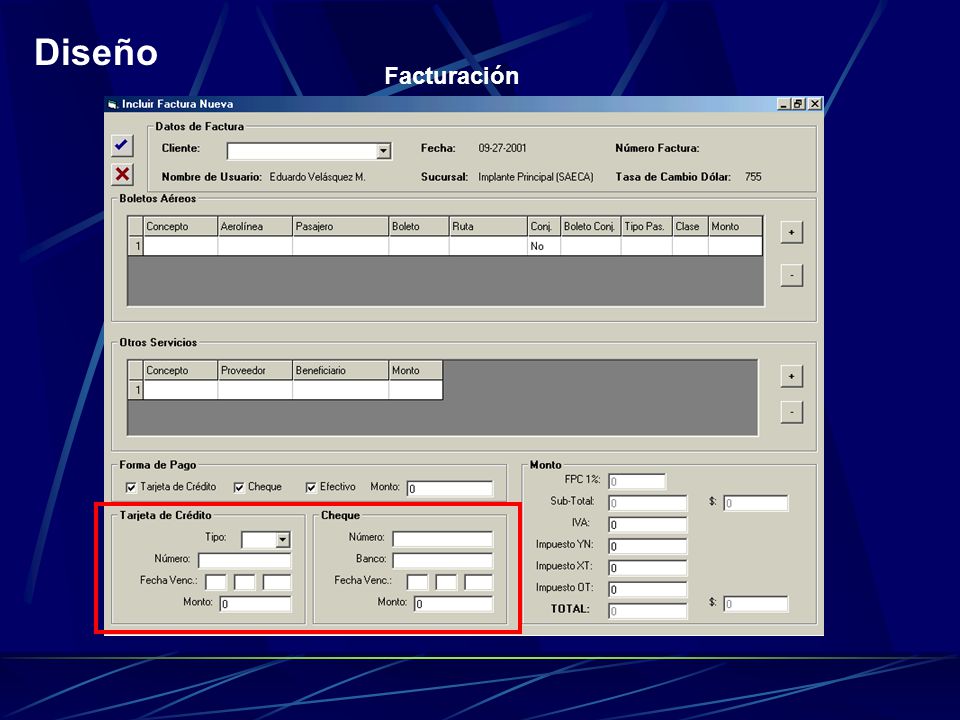Image resolution: width=960 pixels, height=720 pixels.
Task: Select the Proveedor column header
Action: tap(255, 370)
